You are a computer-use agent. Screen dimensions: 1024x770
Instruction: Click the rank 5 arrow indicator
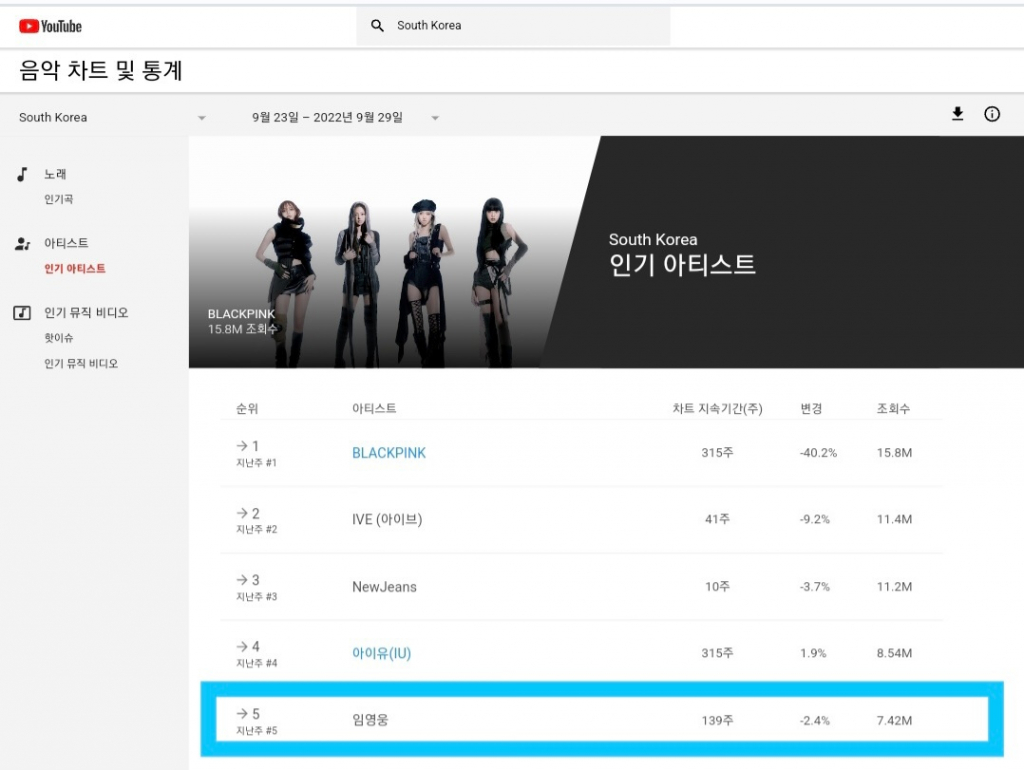242,714
